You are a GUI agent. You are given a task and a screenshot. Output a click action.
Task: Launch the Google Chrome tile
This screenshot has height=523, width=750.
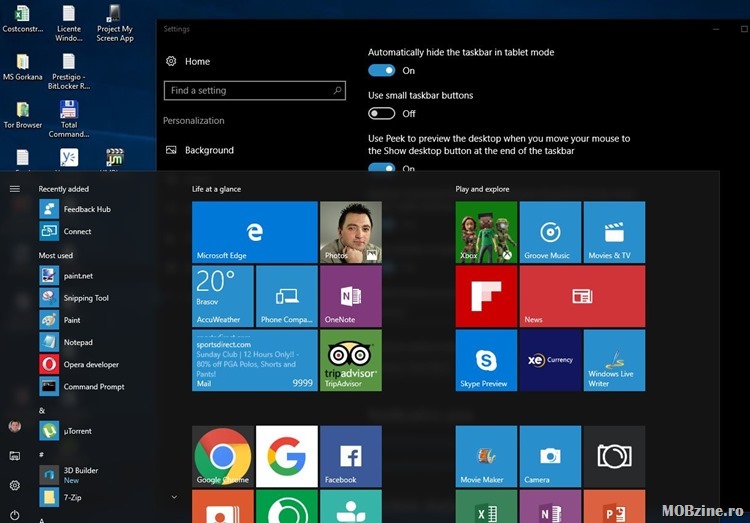(222, 456)
